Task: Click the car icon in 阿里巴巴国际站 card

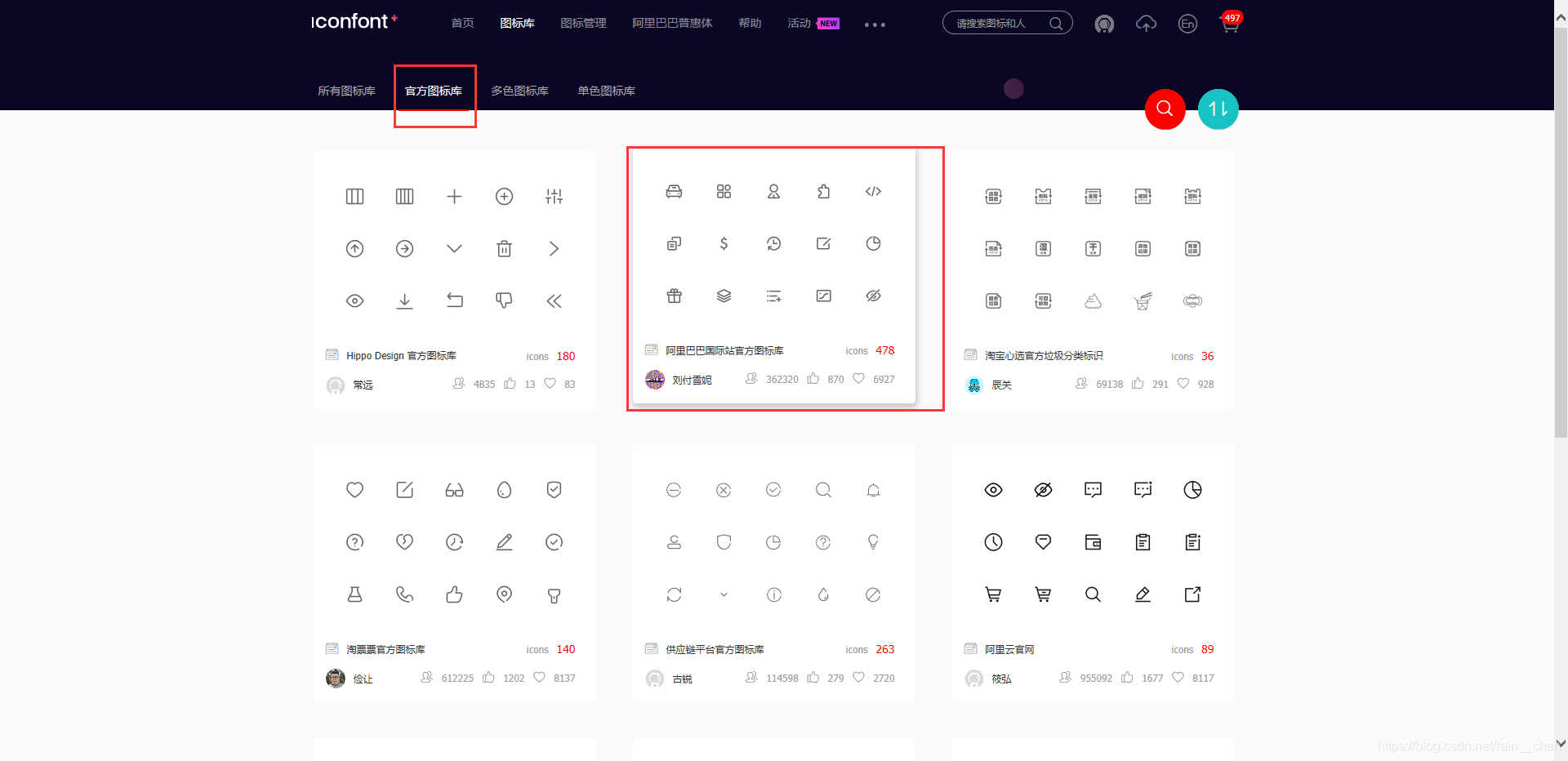Action: click(674, 191)
